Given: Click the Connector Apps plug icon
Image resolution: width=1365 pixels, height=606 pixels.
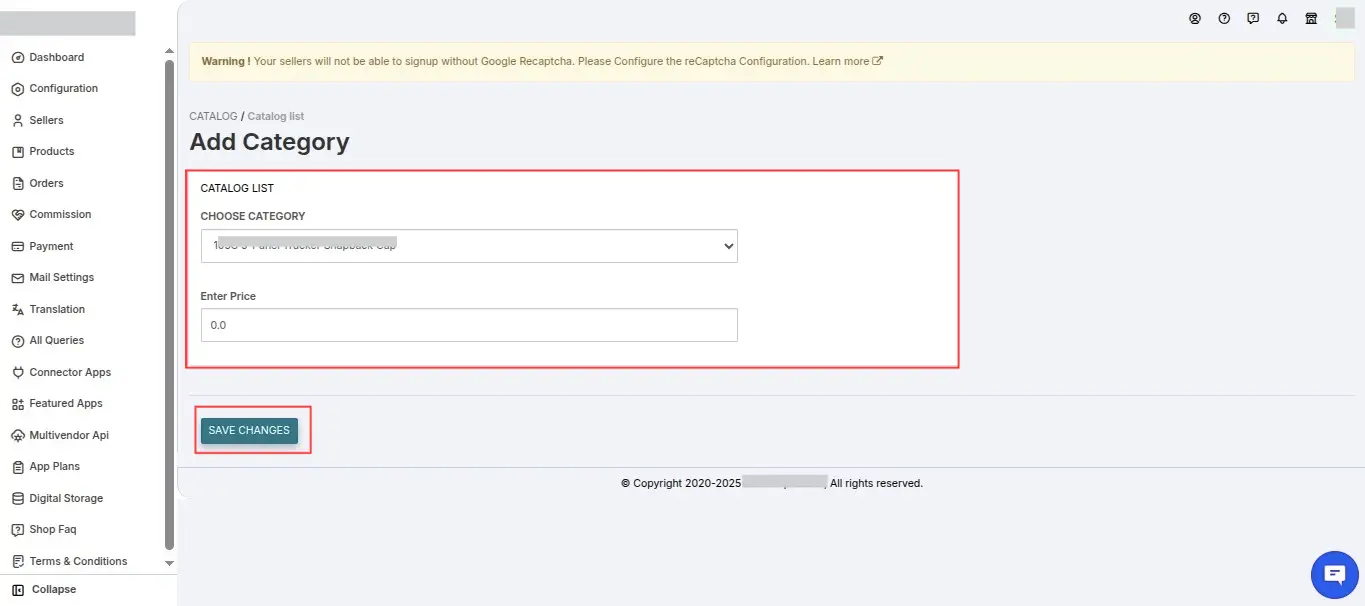Looking at the screenshot, I should 18,373.
